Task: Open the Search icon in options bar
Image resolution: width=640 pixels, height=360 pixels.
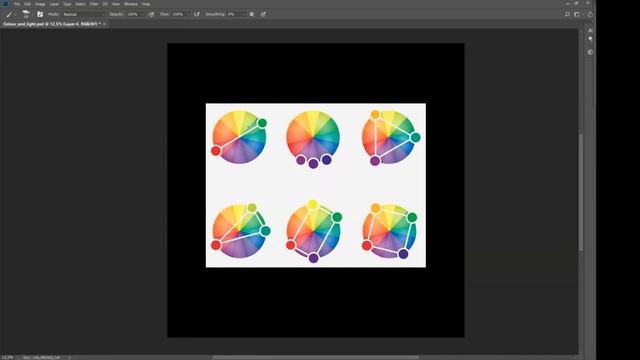Action: [x=567, y=14]
